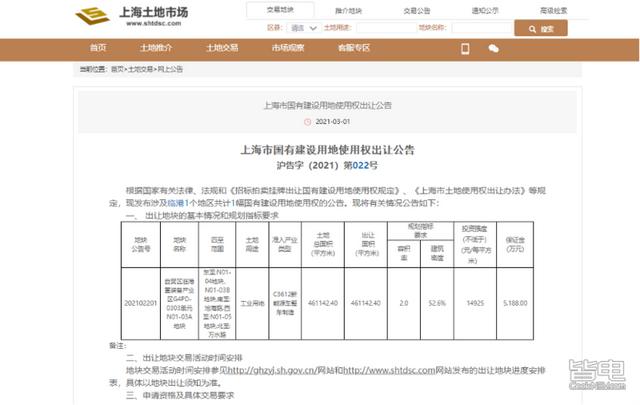Focus the 地块名称 input field
The image size is (640, 405).
tap(482, 28)
